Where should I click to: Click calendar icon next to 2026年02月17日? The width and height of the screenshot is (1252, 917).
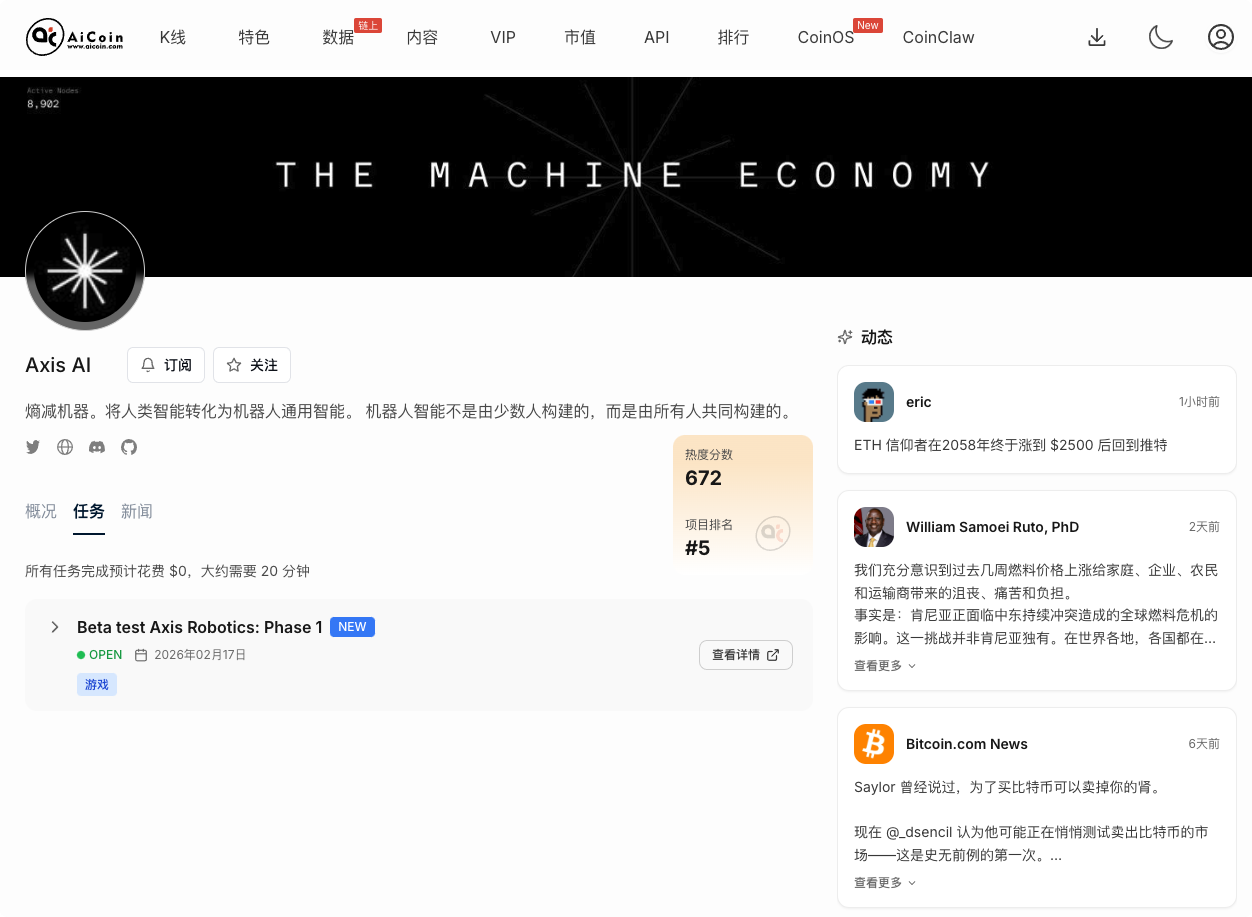(141, 655)
